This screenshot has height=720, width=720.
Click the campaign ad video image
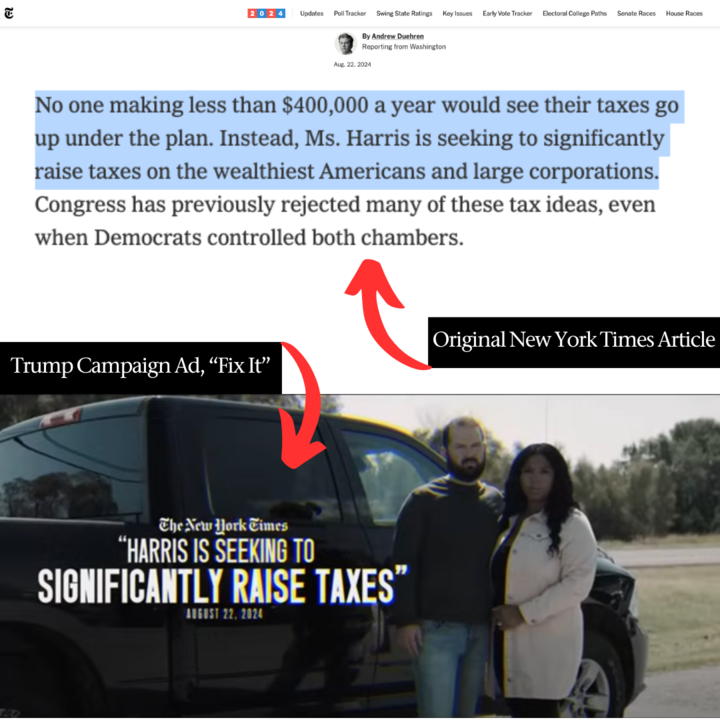[x=360, y=557]
